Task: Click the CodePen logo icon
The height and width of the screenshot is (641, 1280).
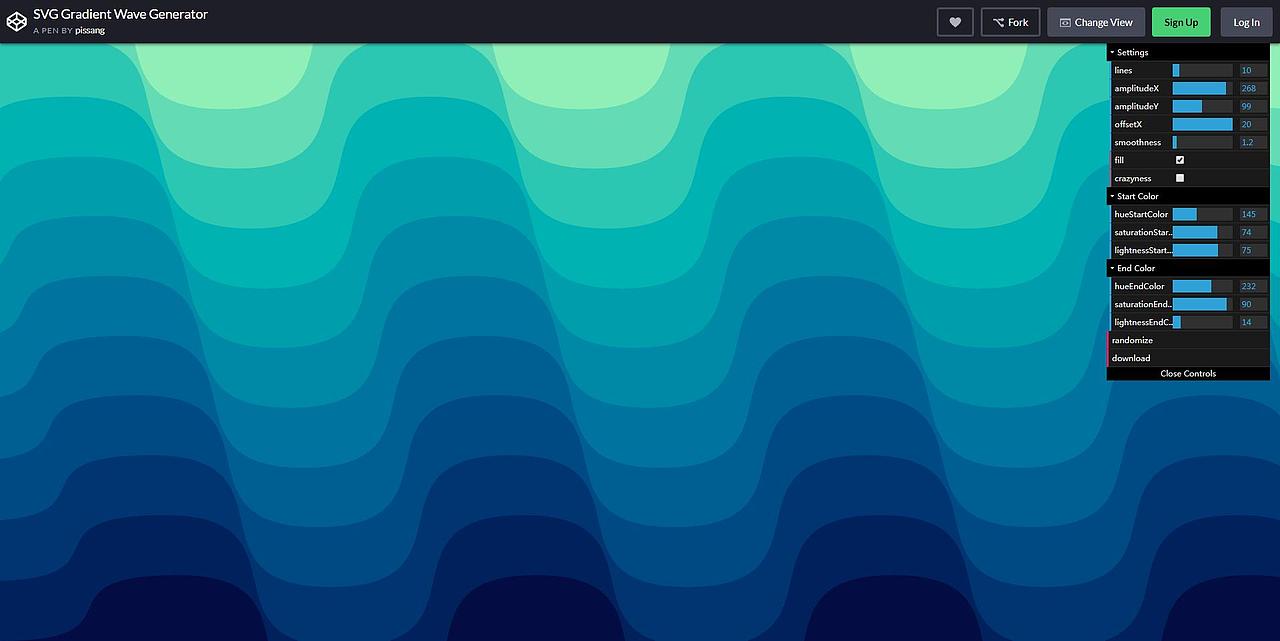Action: (16, 21)
